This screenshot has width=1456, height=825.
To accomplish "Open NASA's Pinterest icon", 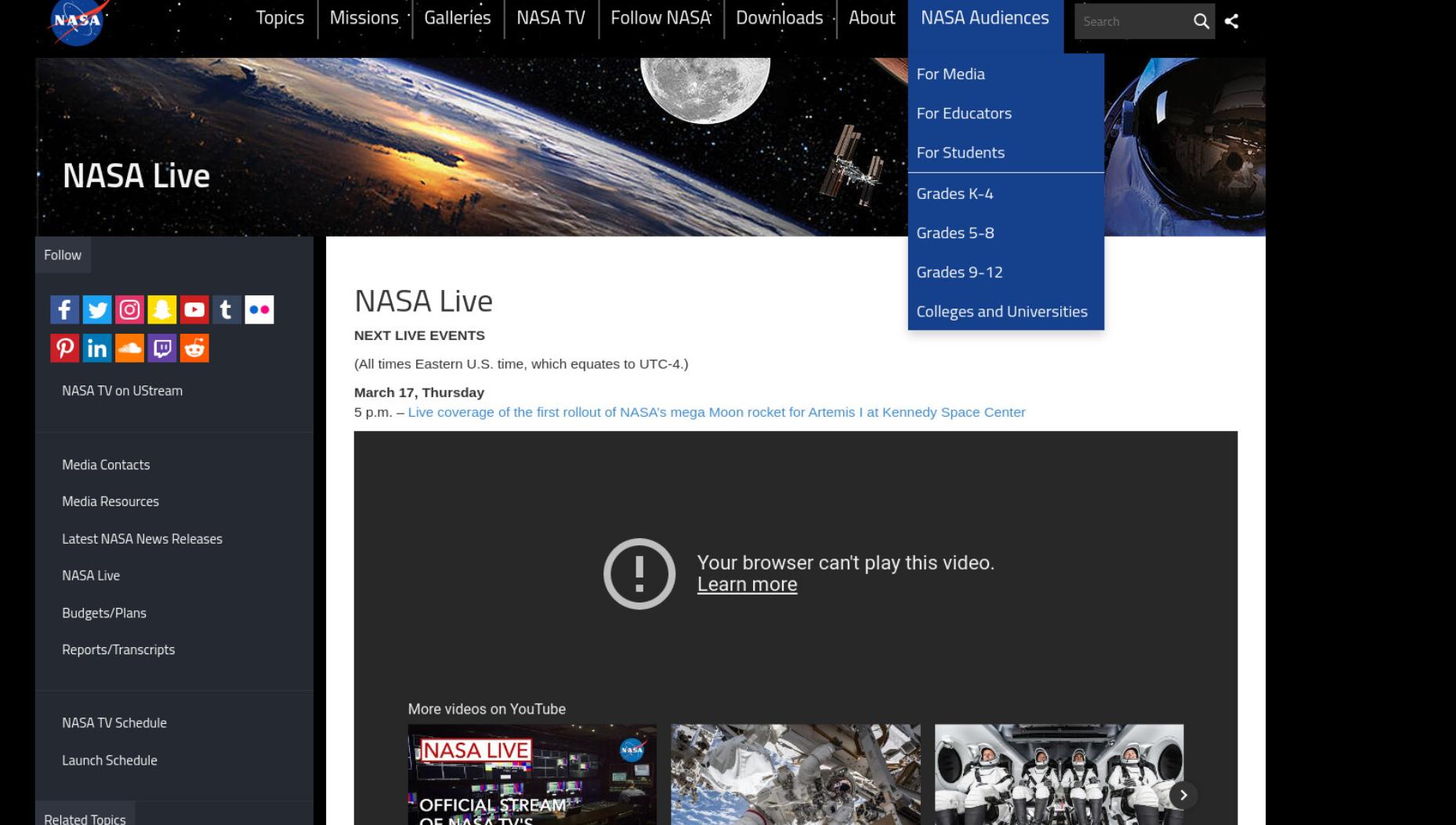I will [64, 348].
